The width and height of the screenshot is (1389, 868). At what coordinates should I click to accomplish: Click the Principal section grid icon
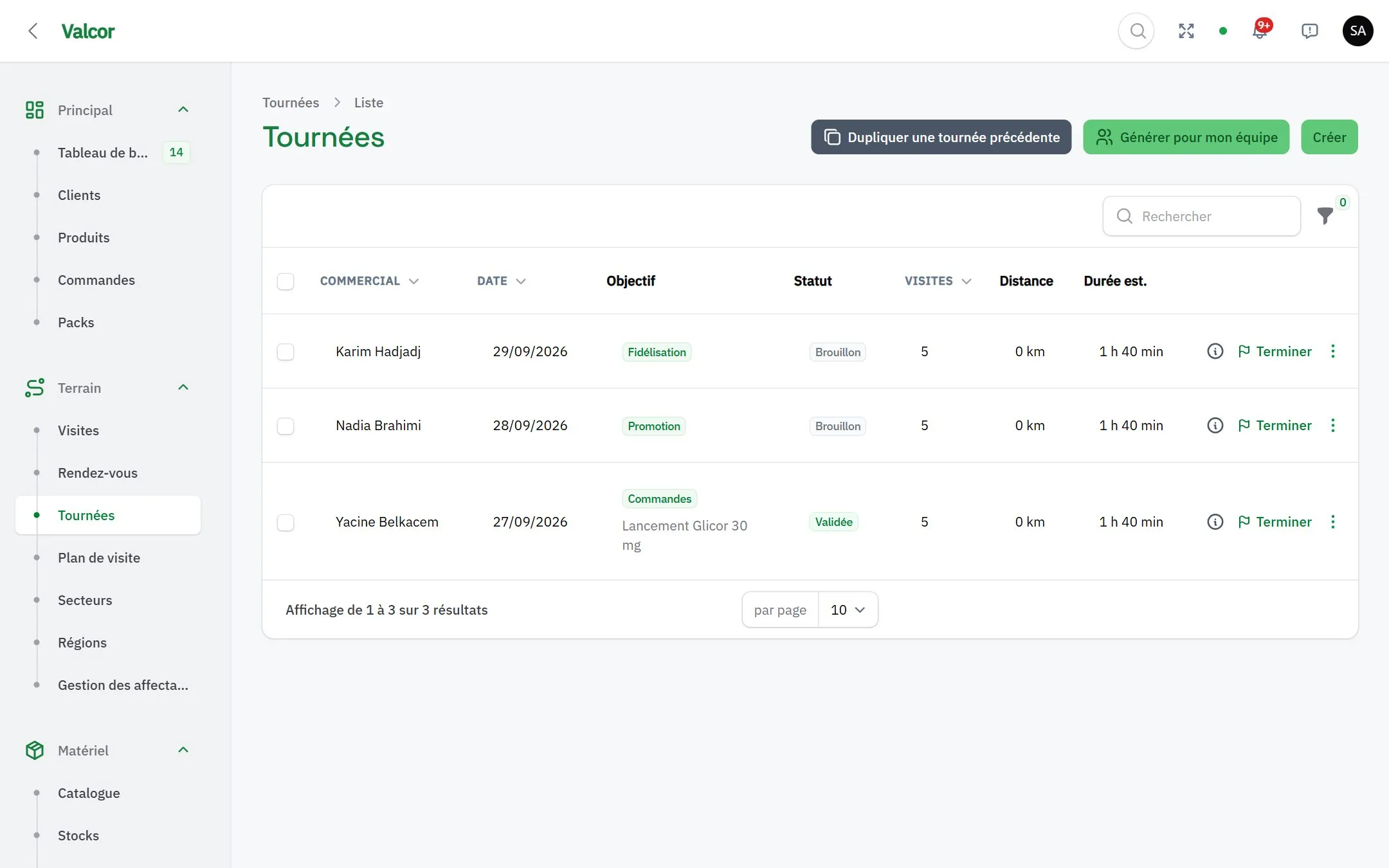tap(35, 110)
